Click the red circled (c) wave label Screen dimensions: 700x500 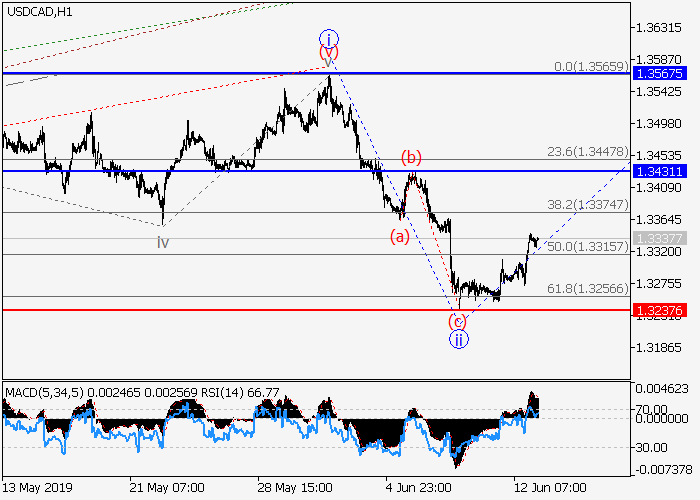pyautogui.click(x=456, y=321)
